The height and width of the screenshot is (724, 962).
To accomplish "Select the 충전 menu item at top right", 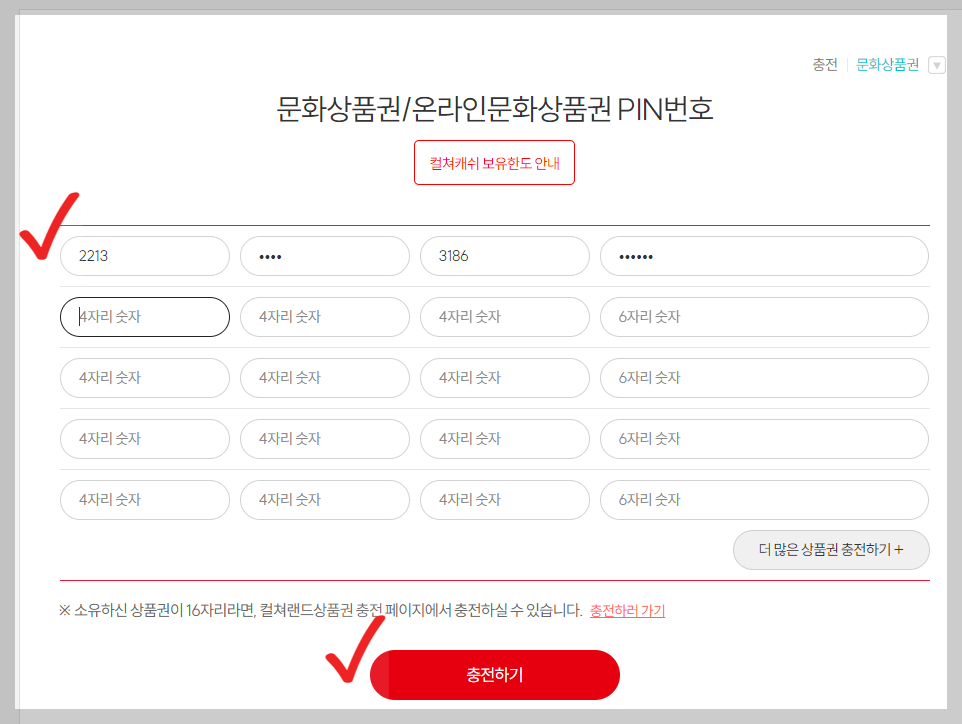I will click(x=824, y=64).
